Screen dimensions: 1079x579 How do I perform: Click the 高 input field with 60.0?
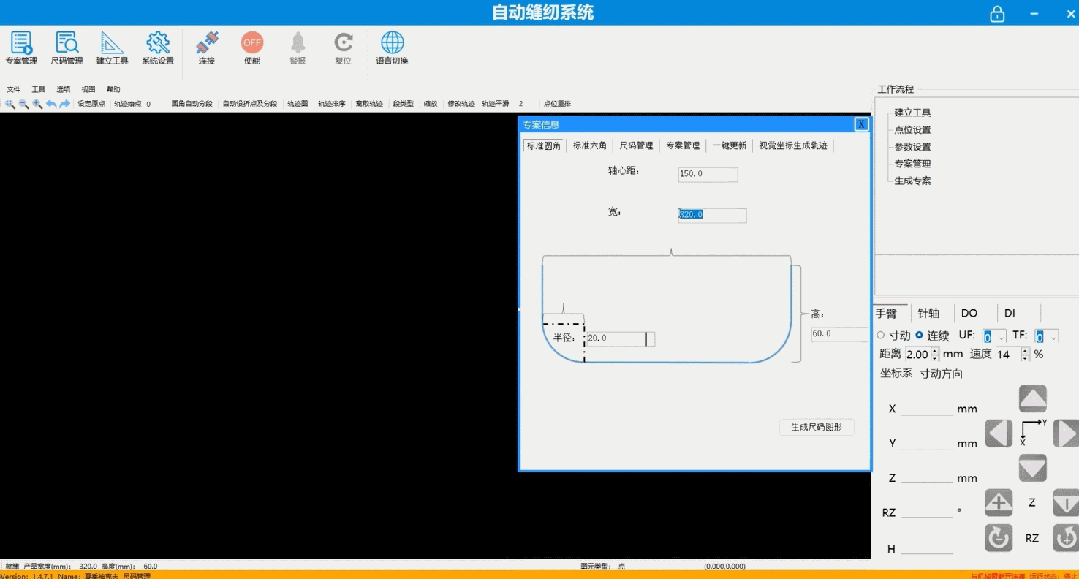tap(839, 334)
